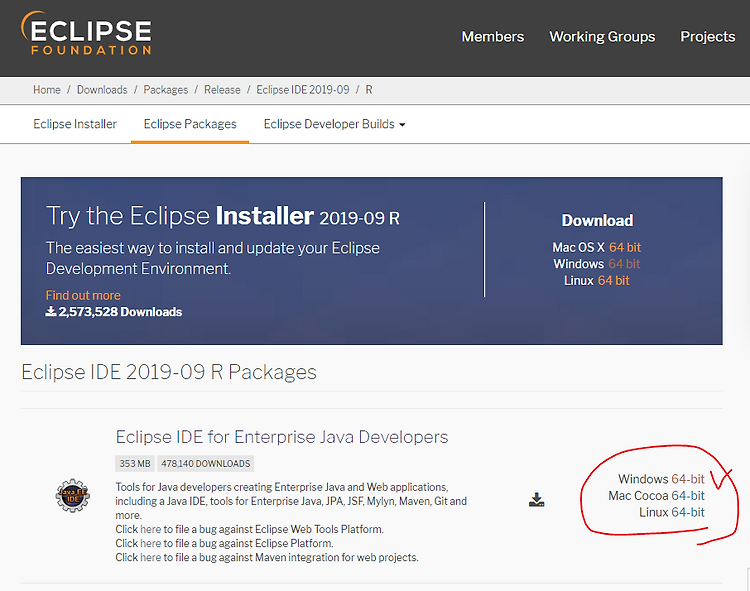This screenshot has width=750, height=591.
Task: Switch to Eclipse Installer tab
Action: (x=75, y=124)
